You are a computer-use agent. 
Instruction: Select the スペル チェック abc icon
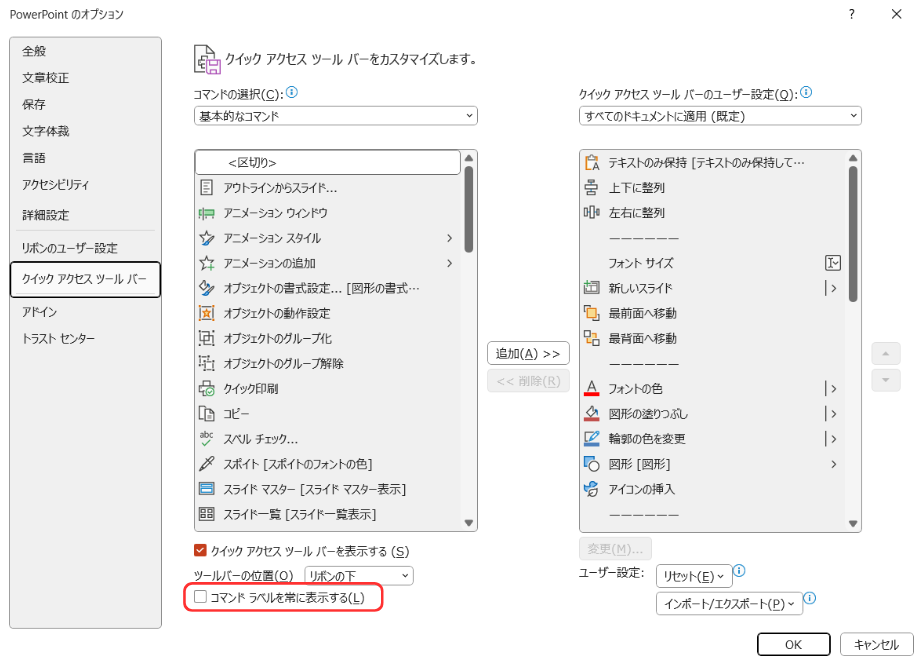click(x=206, y=439)
